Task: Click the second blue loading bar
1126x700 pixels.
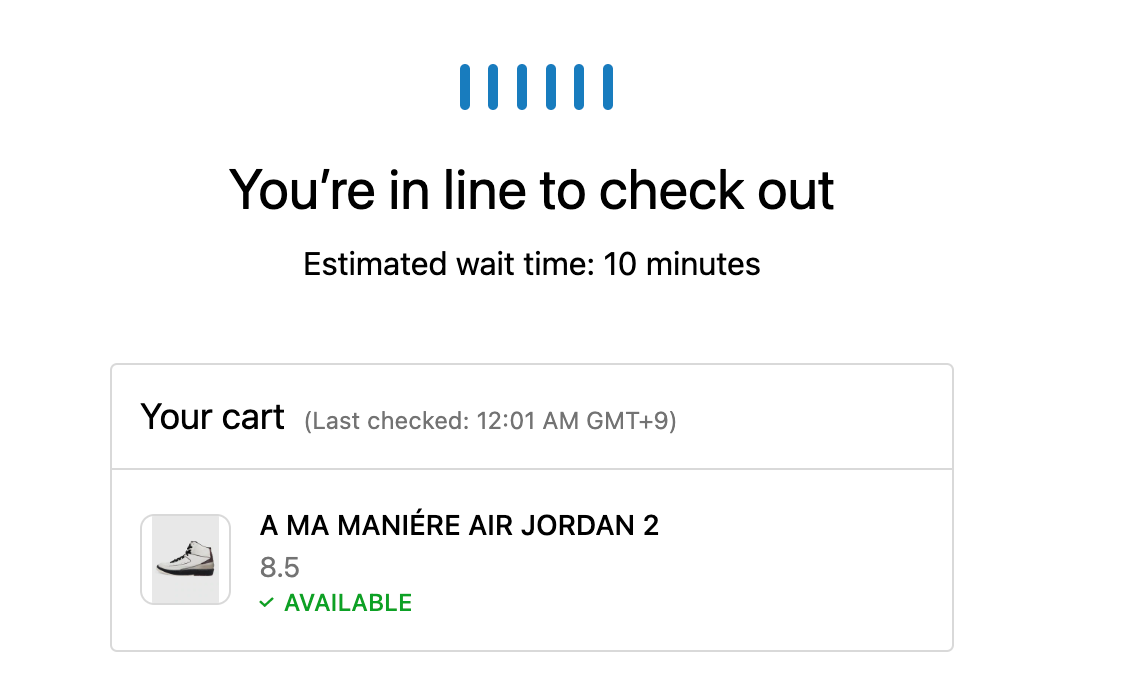Action: coord(493,87)
